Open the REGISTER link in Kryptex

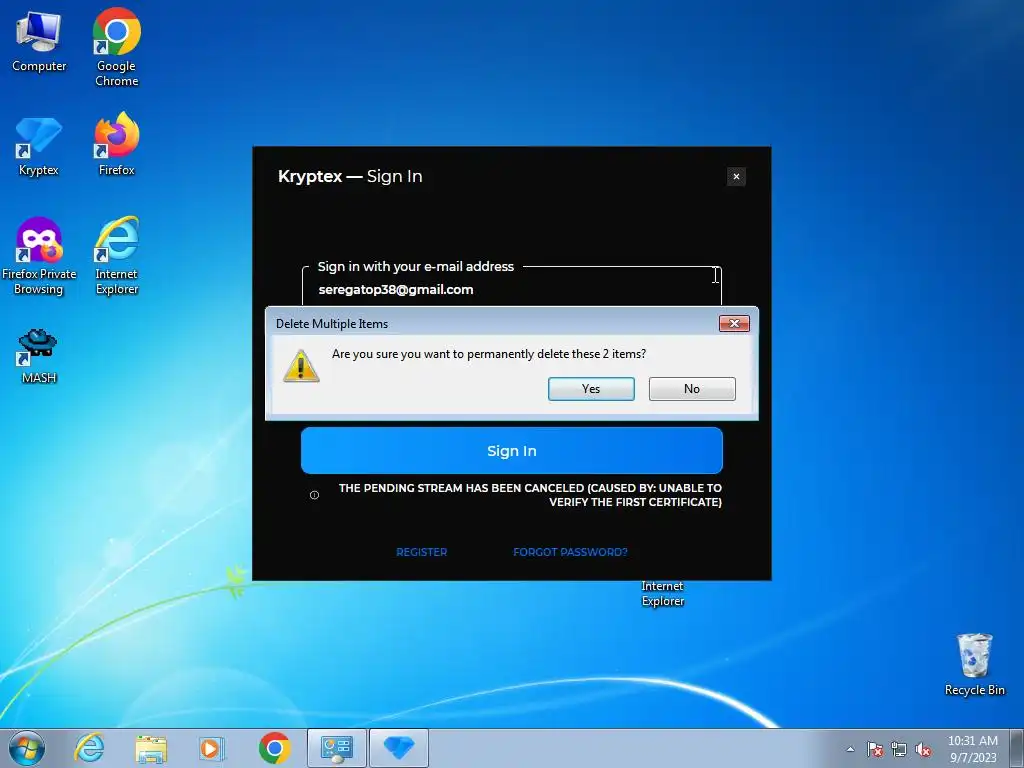coord(421,552)
